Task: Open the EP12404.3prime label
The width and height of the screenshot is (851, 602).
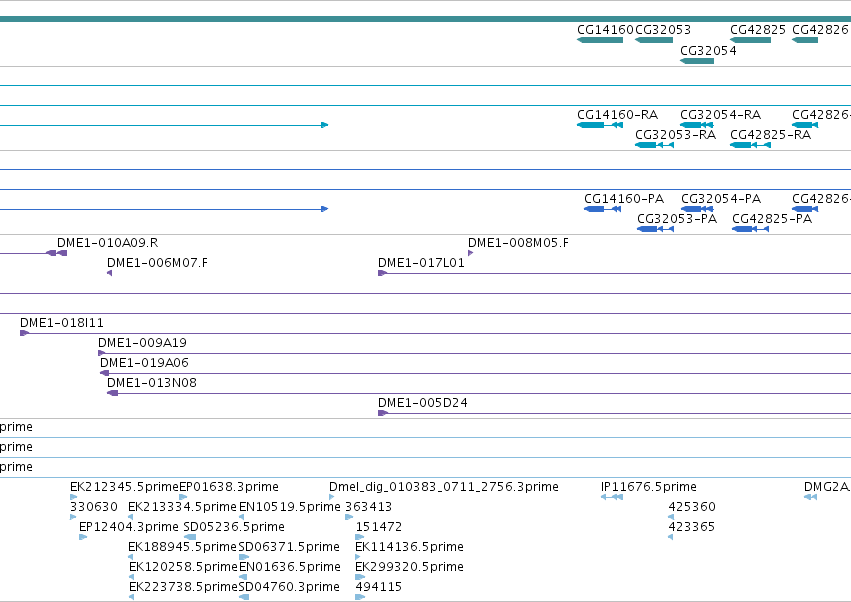Action: click(129, 527)
